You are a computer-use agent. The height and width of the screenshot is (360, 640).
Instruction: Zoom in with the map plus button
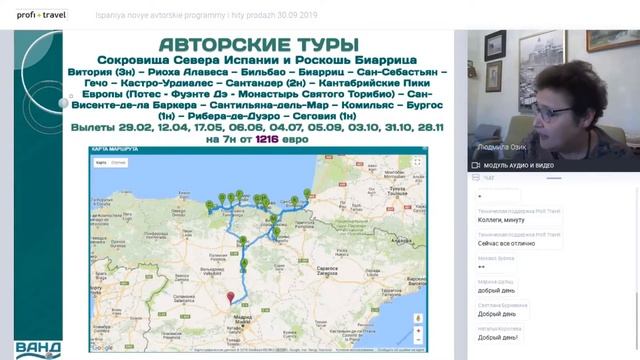pos(418,331)
